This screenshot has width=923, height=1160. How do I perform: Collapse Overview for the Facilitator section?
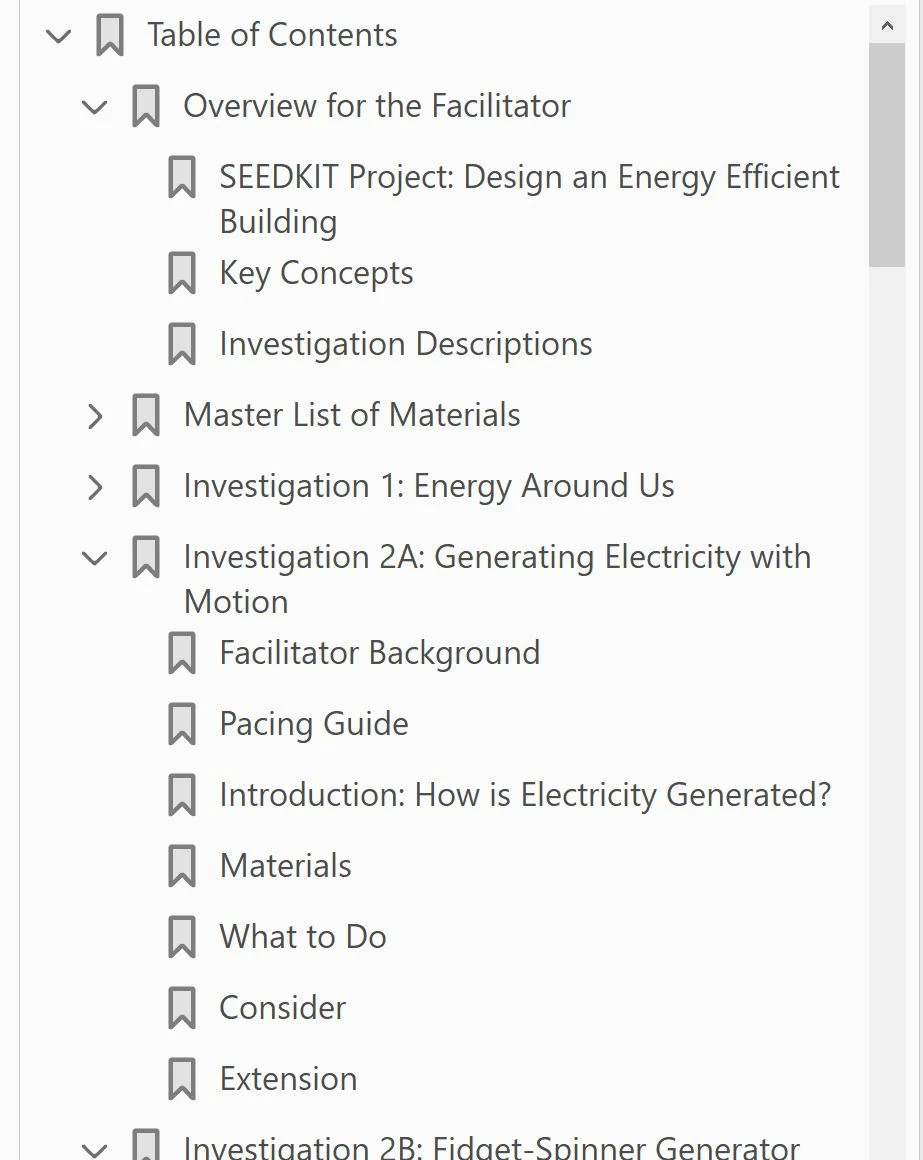click(x=95, y=107)
